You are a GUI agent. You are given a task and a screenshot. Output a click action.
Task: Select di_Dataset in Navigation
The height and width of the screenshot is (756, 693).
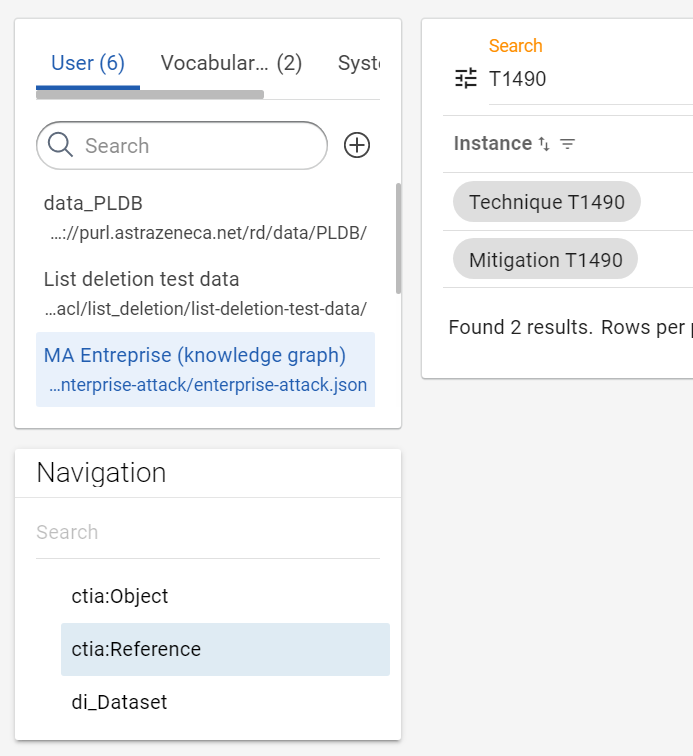pos(119,702)
